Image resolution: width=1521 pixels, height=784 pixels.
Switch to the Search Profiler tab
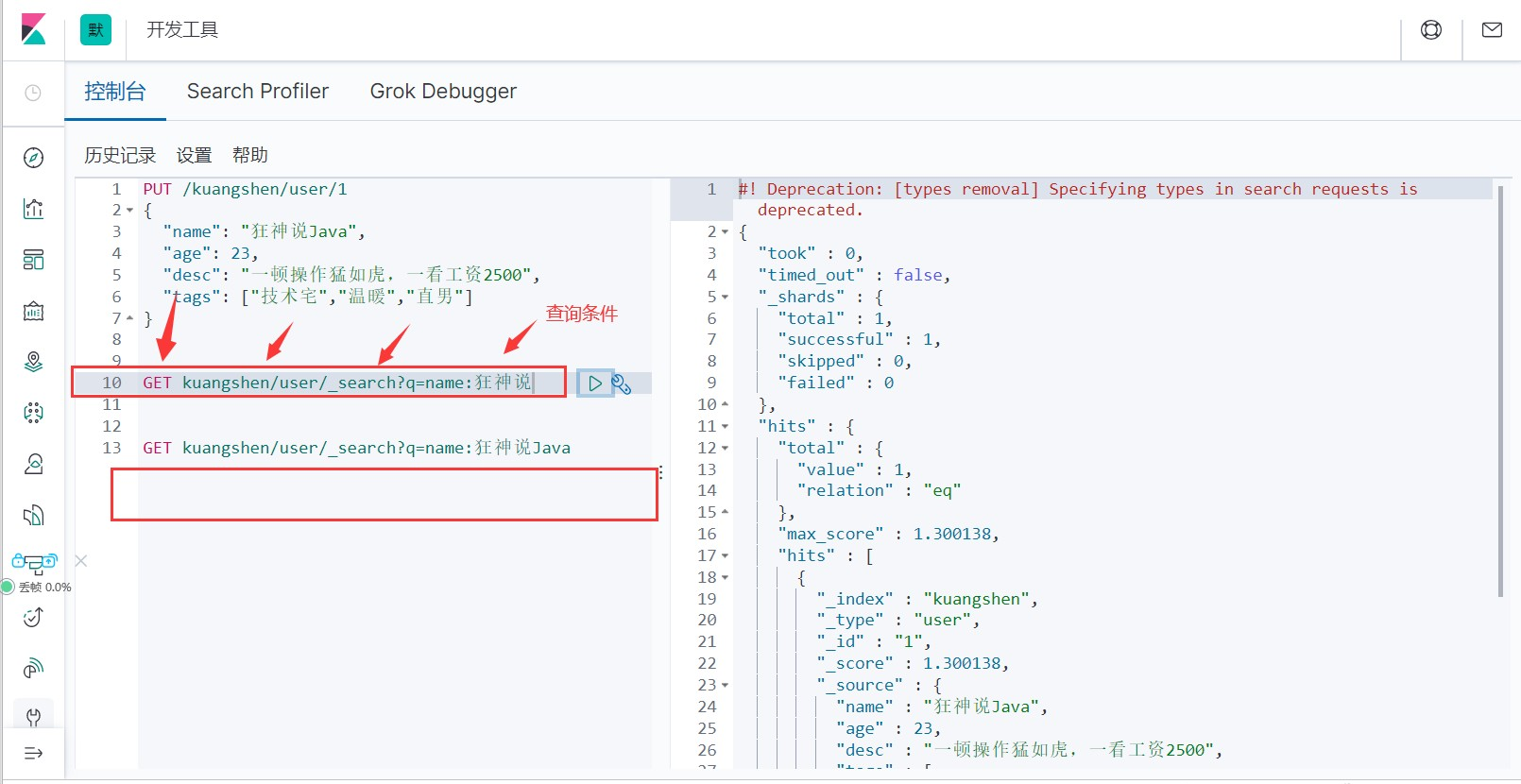[x=257, y=92]
